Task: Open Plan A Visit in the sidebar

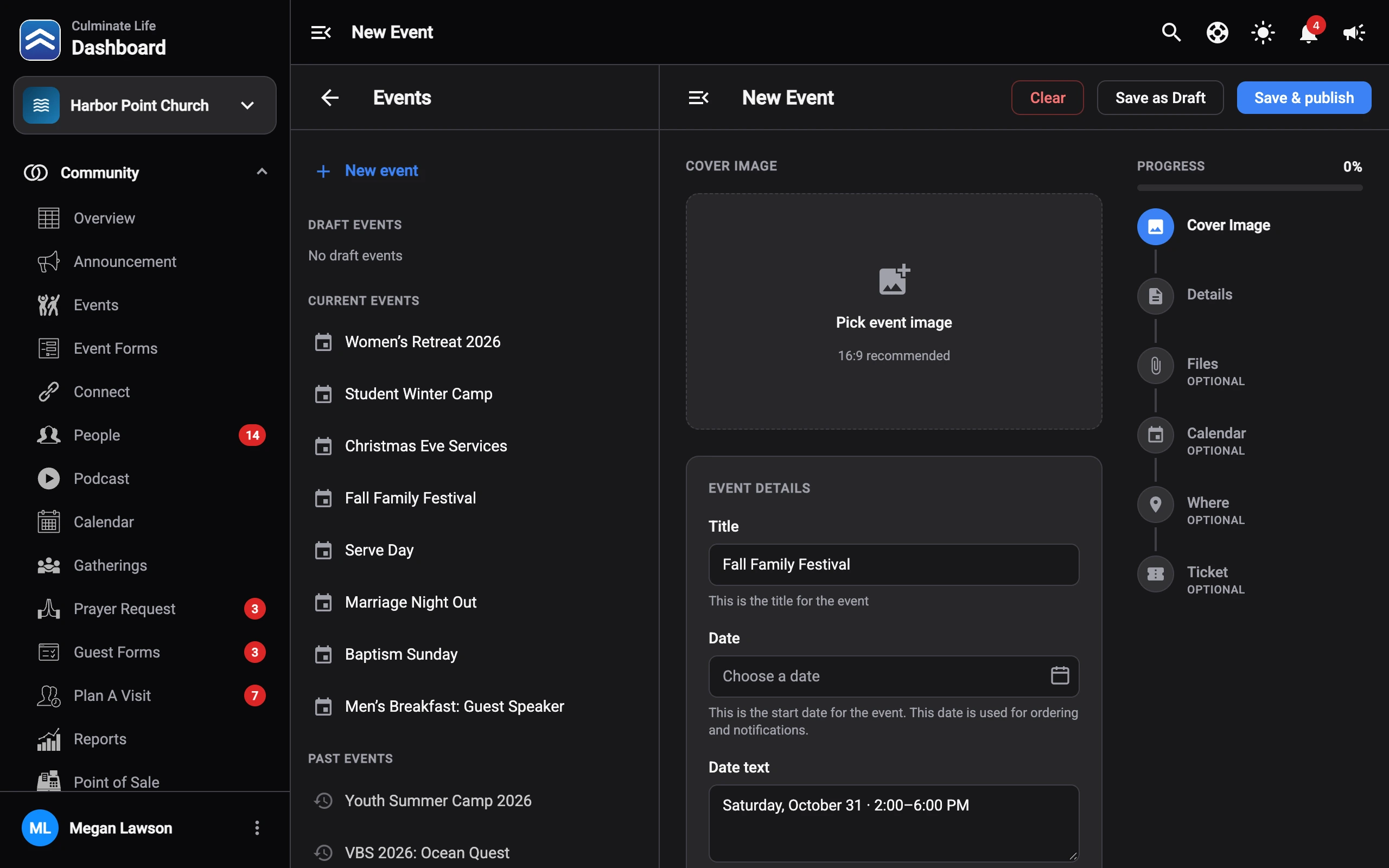Action: (145, 695)
